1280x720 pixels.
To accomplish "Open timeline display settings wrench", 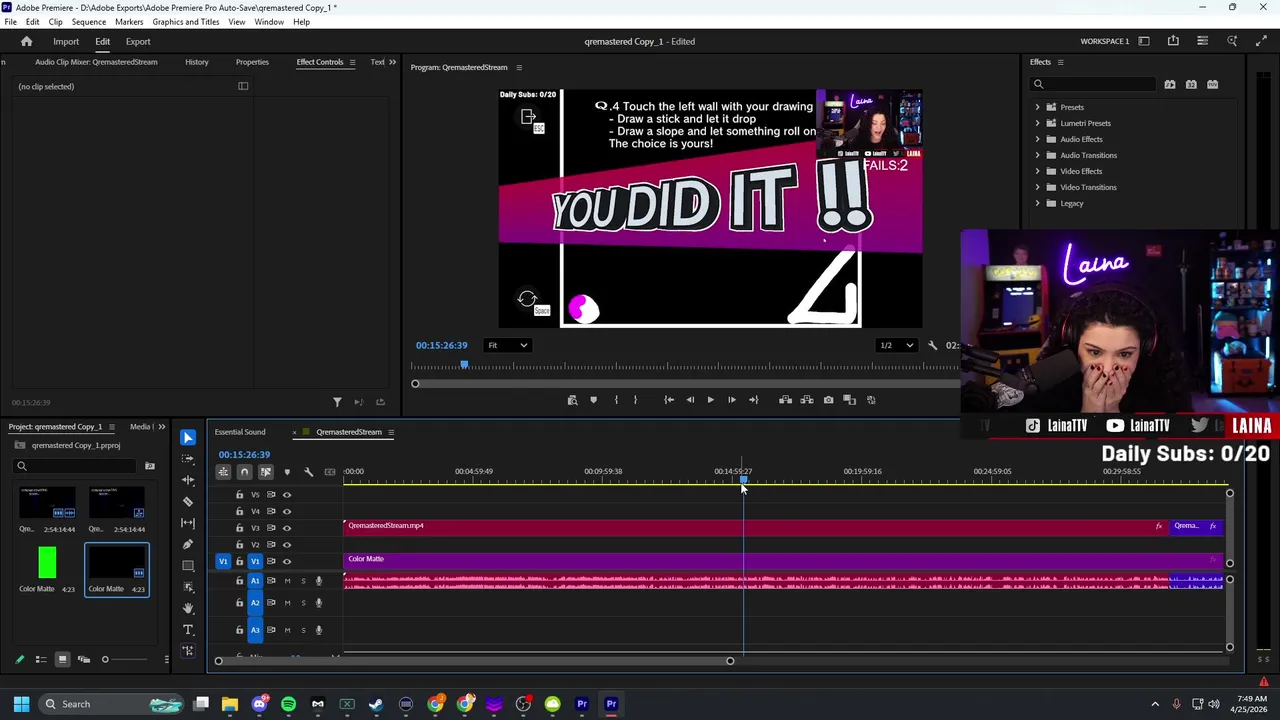I will [x=308, y=472].
